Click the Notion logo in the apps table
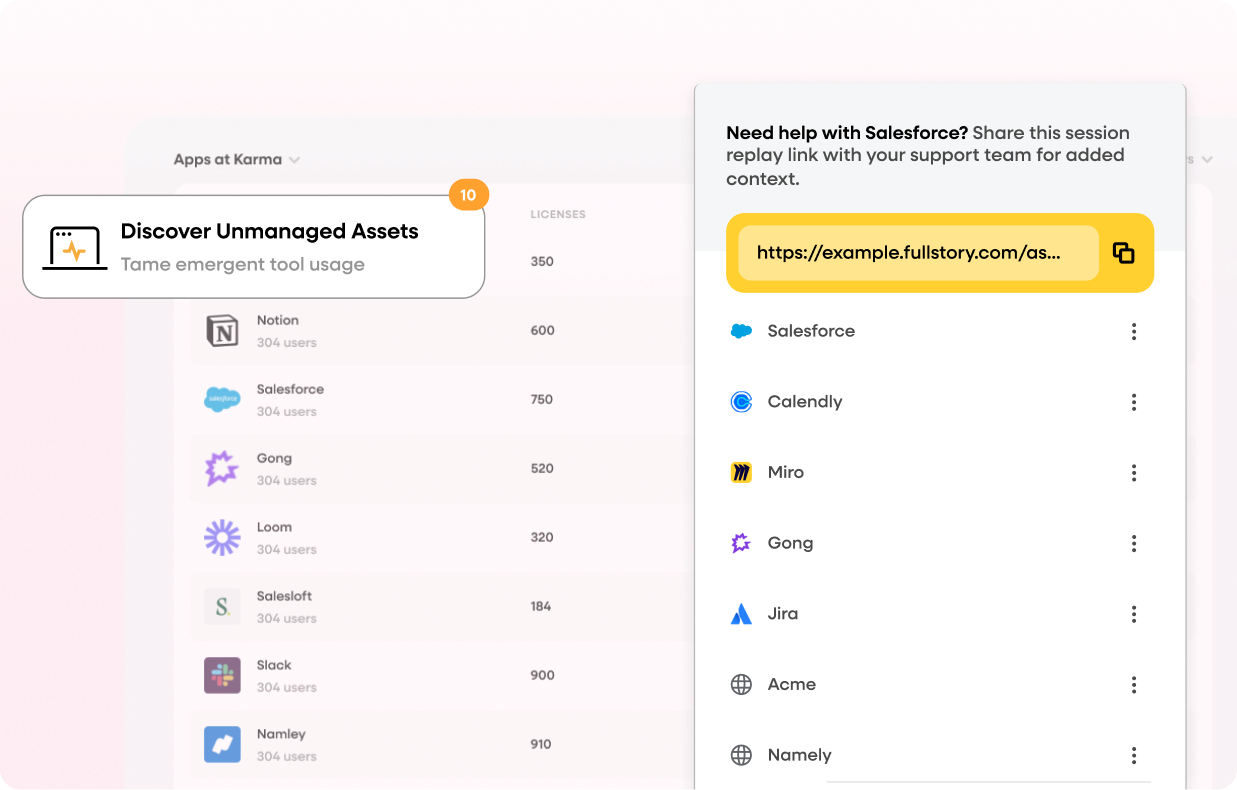The width and height of the screenshot is (1237, 790). coord(222,331)
